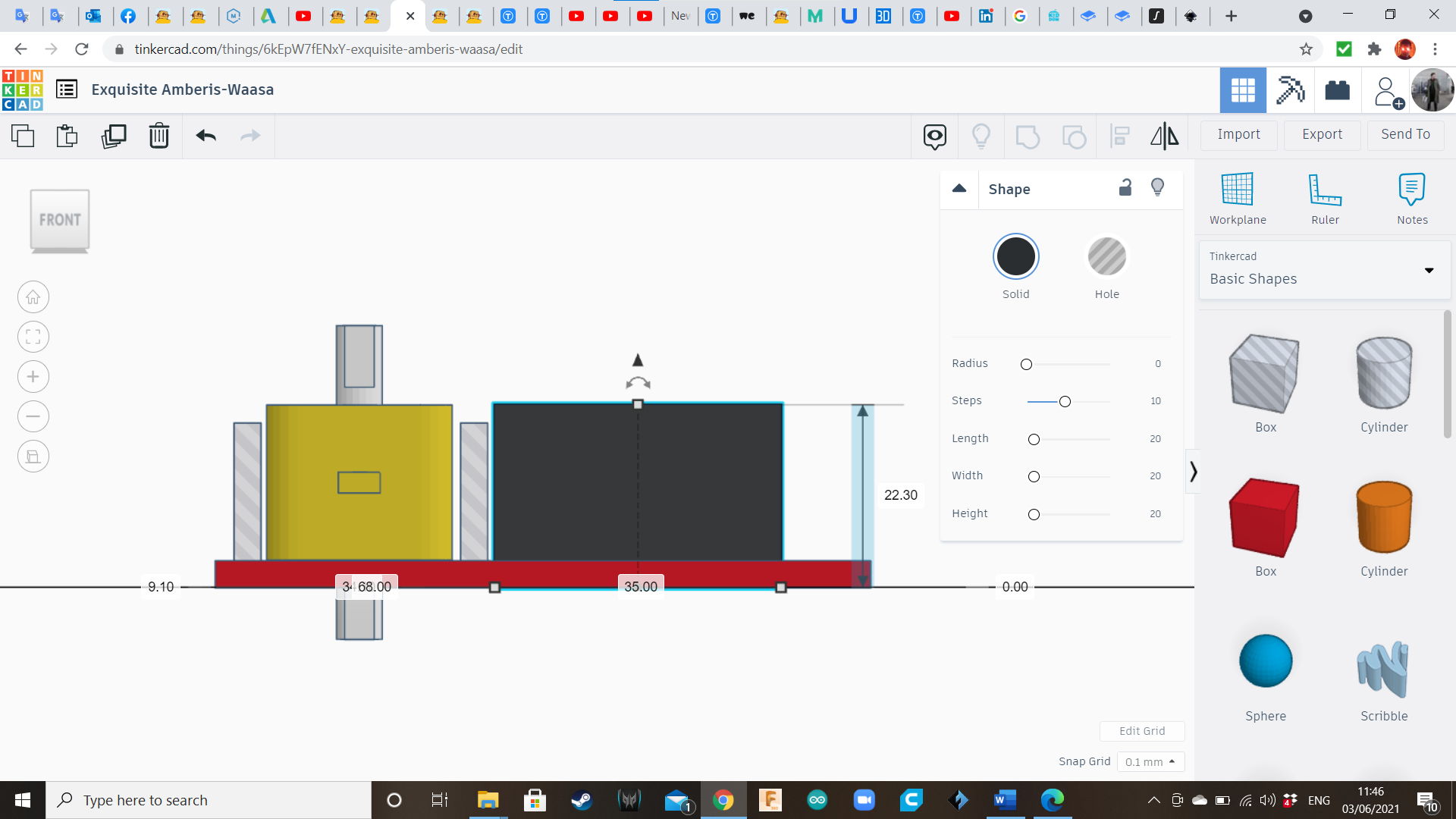Image resolution: width=1456 pixels, height=819 pixels.
Task: Click the Edit Grid button
Action: [x=1142, y=730]
